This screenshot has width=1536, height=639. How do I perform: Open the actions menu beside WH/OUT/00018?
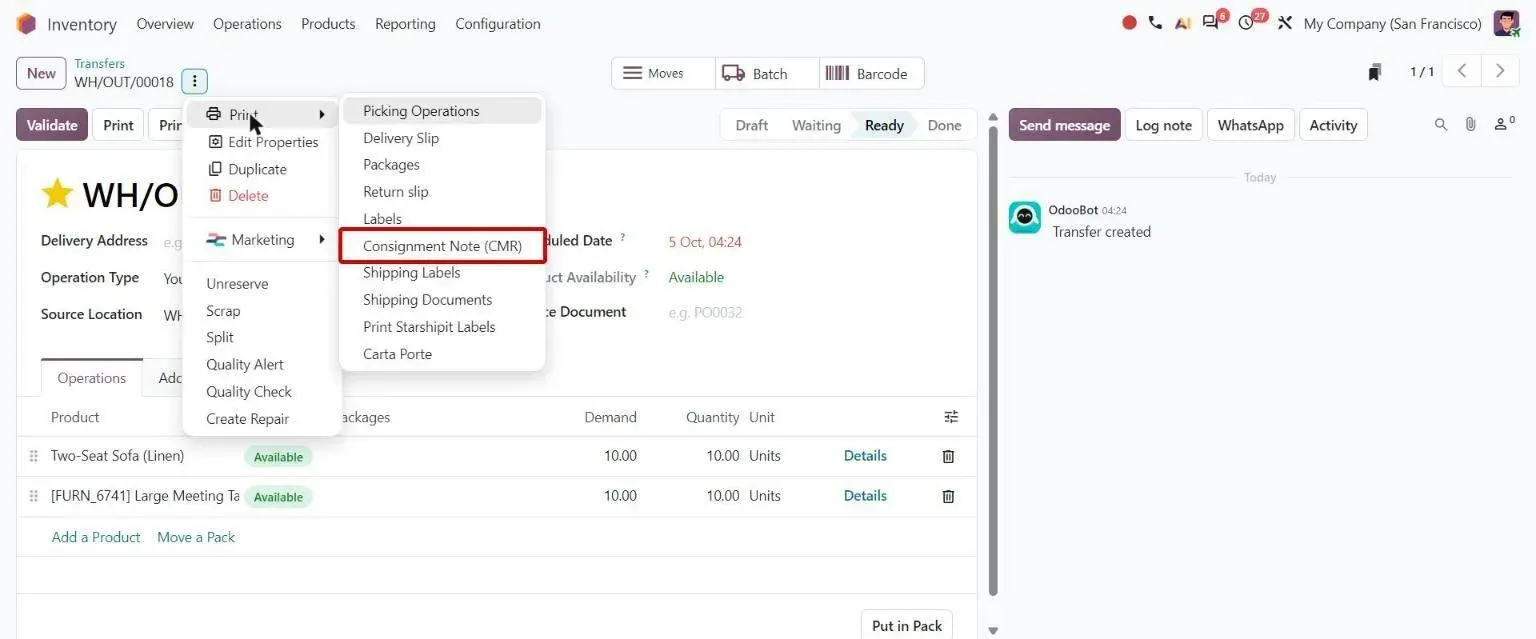point(195,82)
